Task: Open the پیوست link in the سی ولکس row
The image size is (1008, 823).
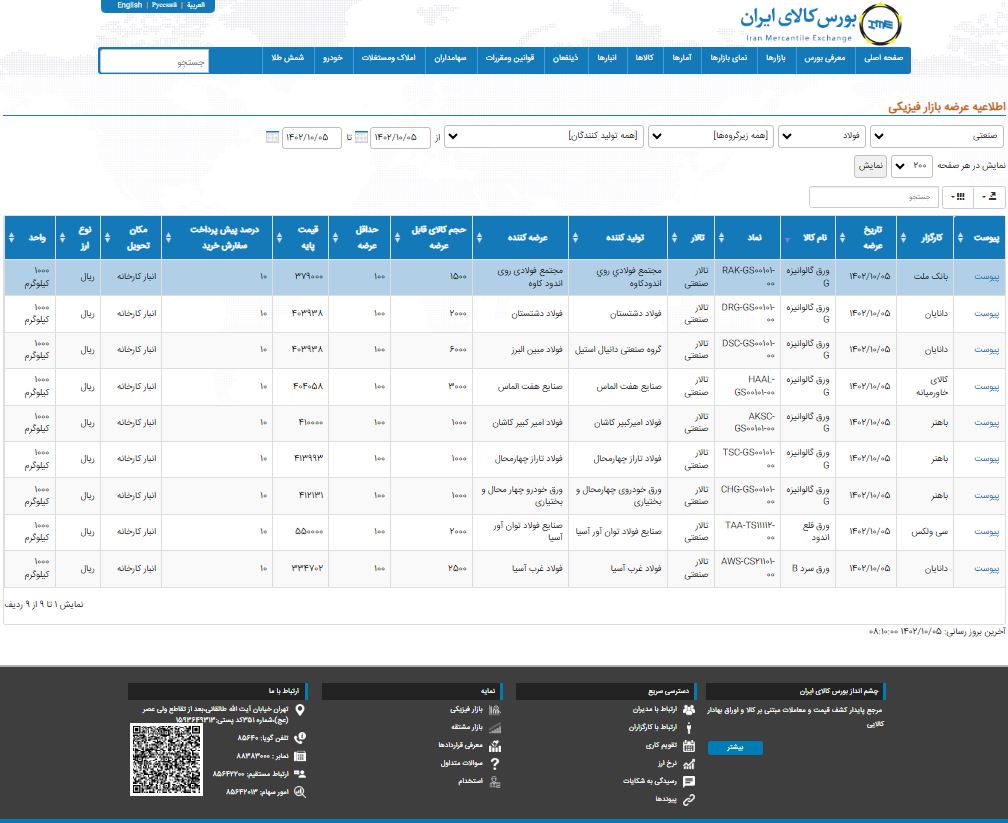Action: pos(987,532)
